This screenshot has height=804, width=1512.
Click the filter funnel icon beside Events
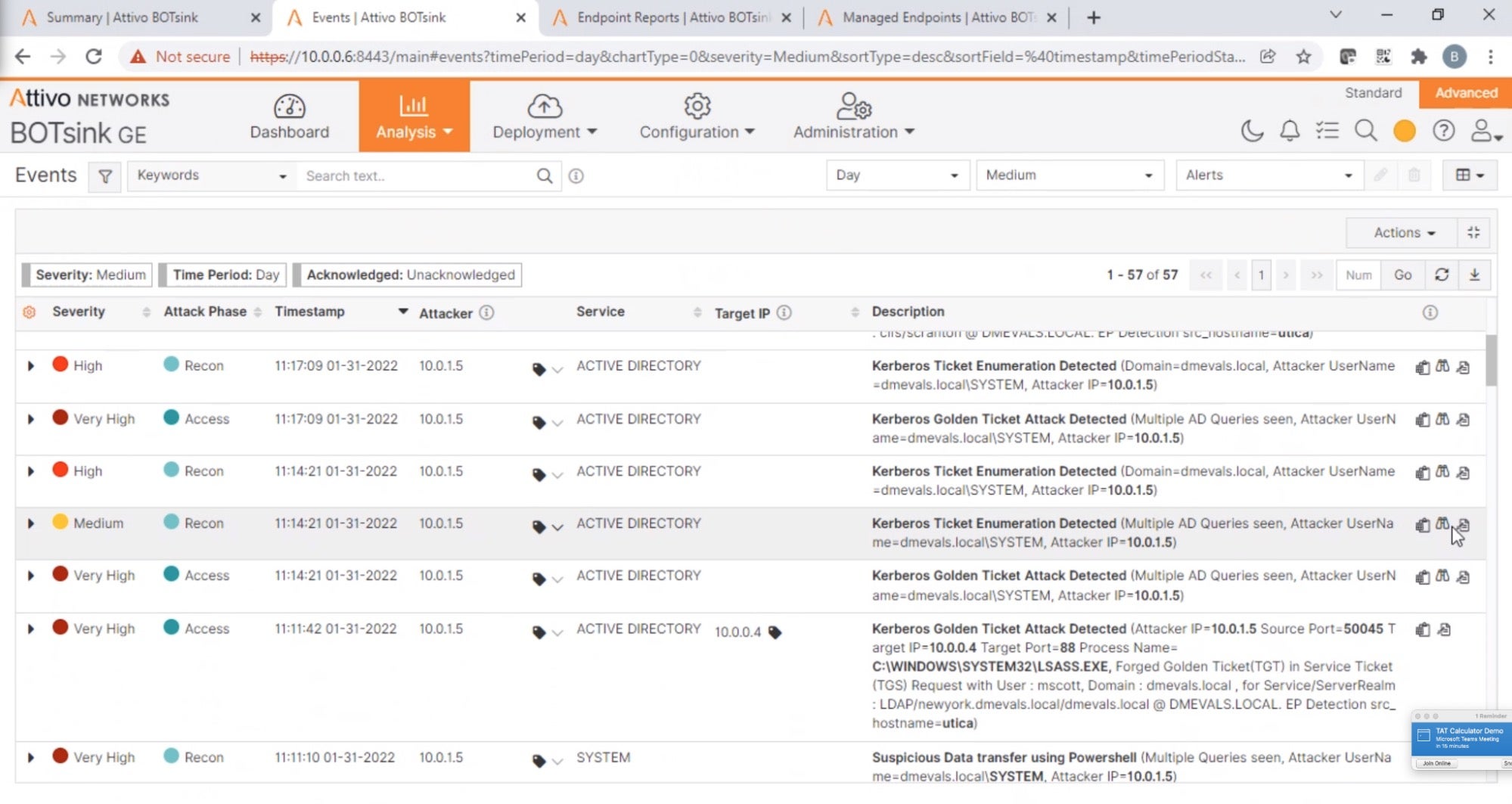coord(105,176)
